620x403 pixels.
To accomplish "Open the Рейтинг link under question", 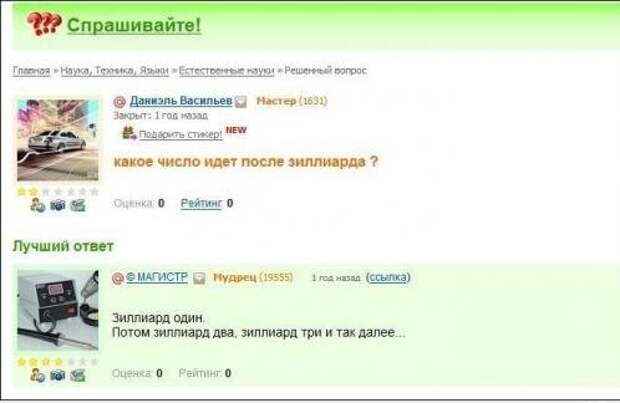I will coord(201,203).
